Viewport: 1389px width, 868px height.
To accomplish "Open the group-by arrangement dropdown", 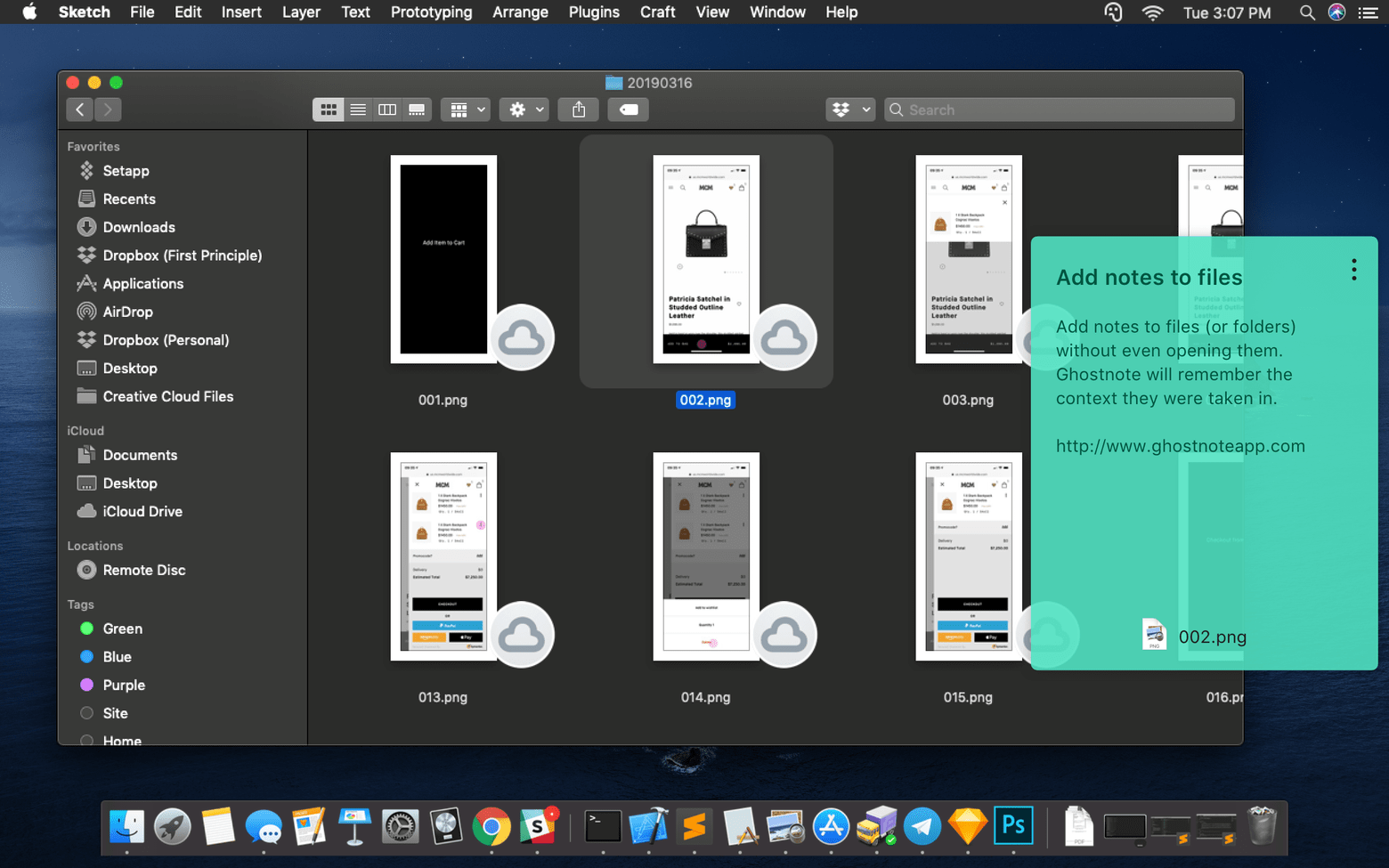I will click(466, 110).
